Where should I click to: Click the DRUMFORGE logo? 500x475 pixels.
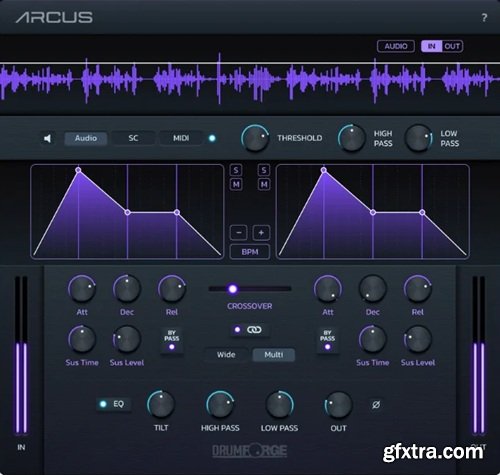[250, 451]
